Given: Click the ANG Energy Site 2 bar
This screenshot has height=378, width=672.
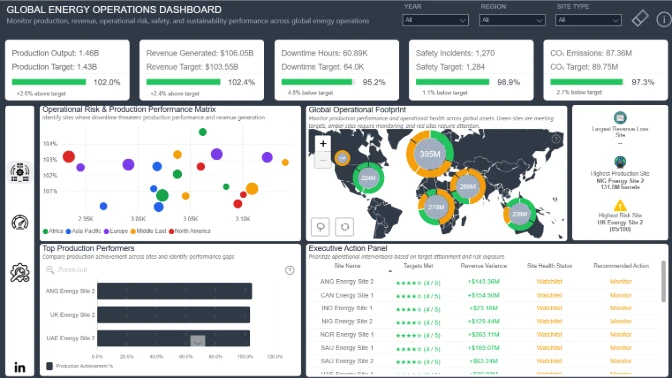Looking at the screenshot, I should (174, 291).
